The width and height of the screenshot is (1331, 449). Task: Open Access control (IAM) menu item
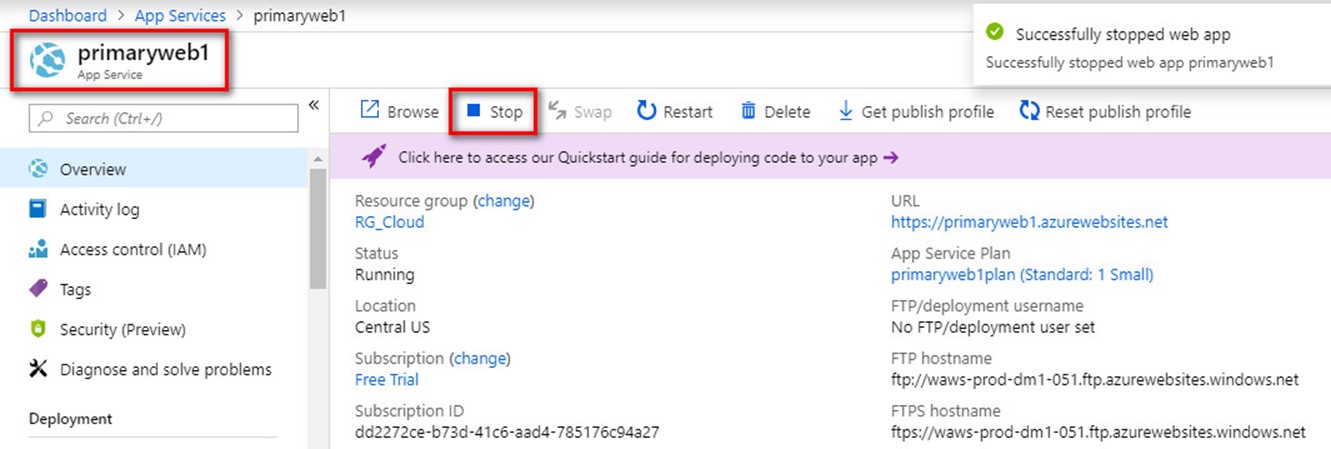click(x=154, y=249)
